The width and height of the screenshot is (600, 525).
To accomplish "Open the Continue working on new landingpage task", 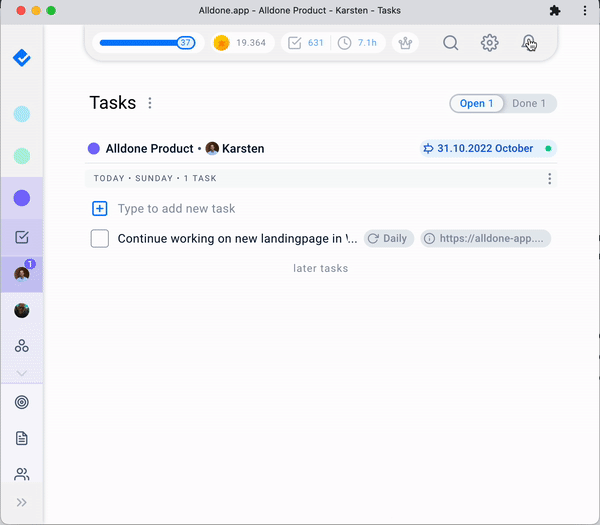I will 237,239.
